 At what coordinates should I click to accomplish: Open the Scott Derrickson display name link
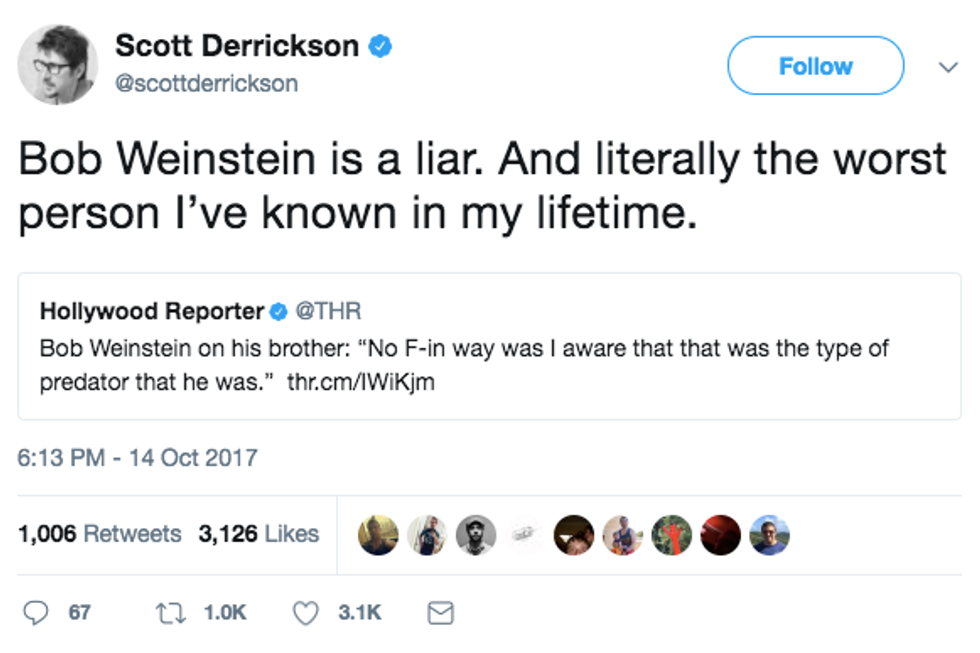pyautogui.click(x=237, y=46)
